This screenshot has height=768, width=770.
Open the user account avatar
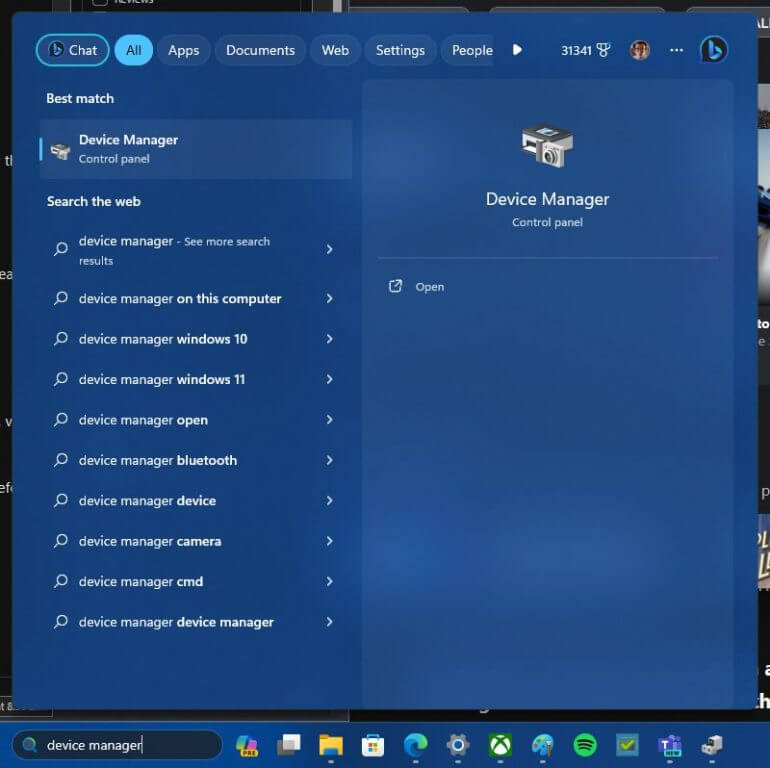640,50
